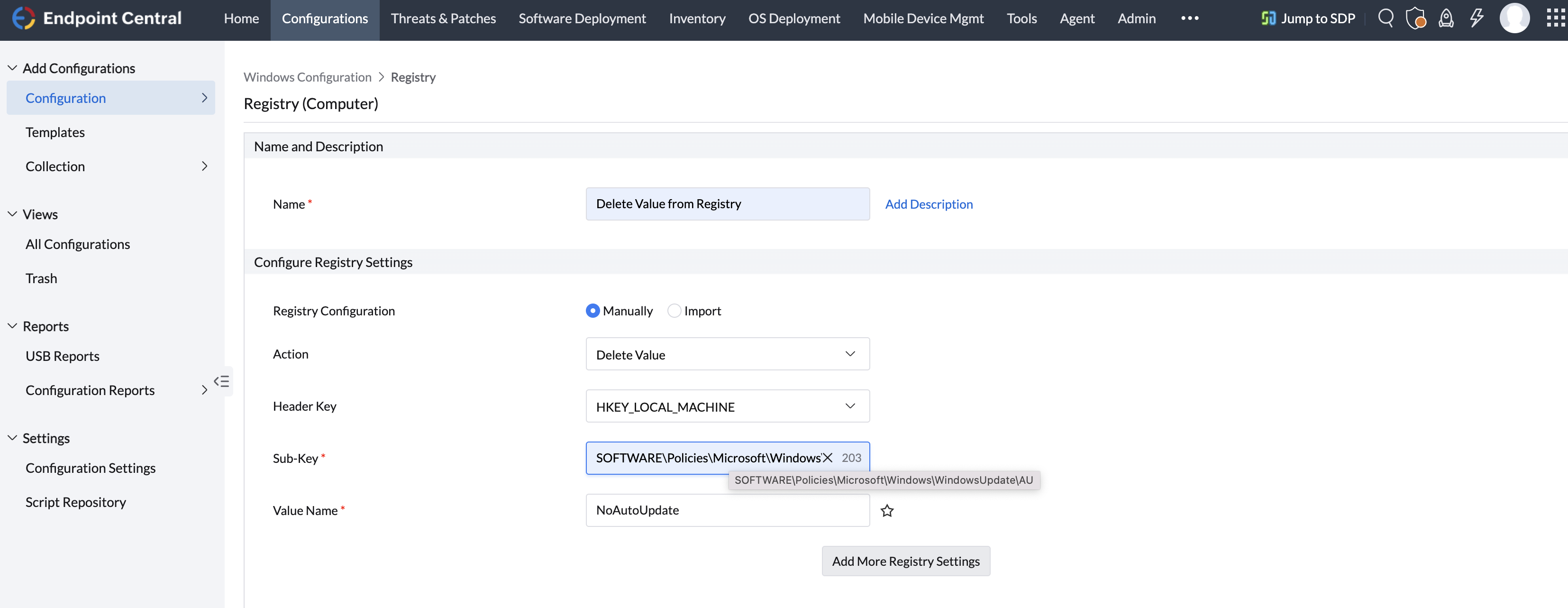Viewport: 1568px width, 608px height.
Task: Clear the Sub-Key field with the X icon
Action: tap(828, 458)
